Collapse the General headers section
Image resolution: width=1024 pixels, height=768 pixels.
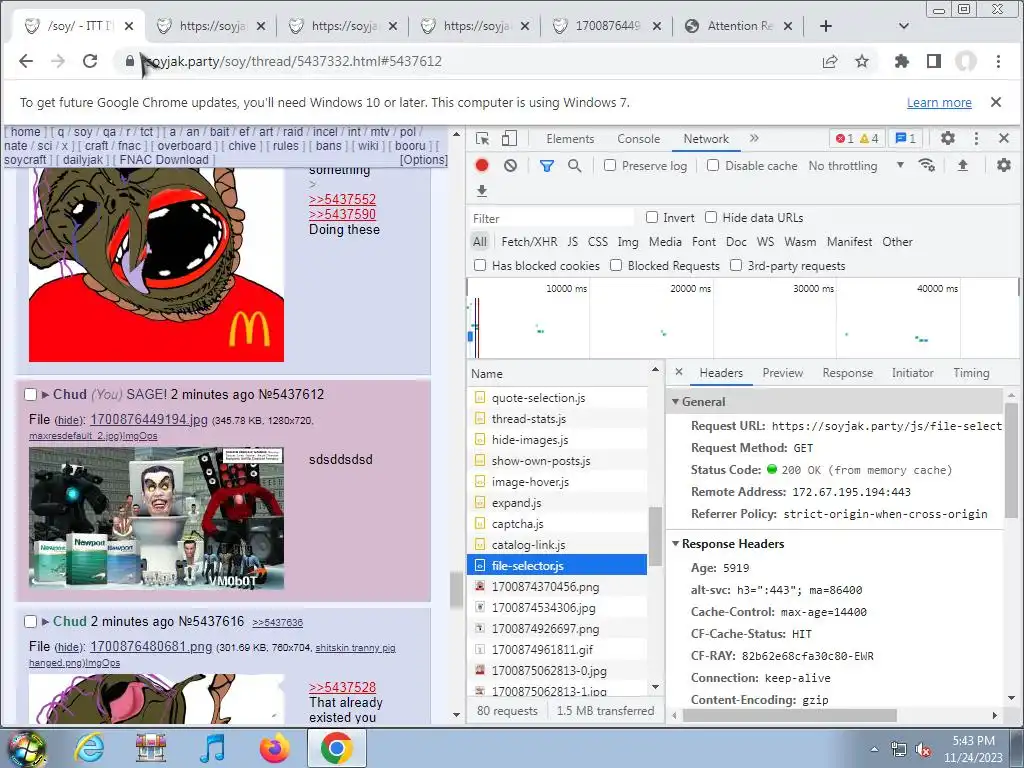coord(676,402)
